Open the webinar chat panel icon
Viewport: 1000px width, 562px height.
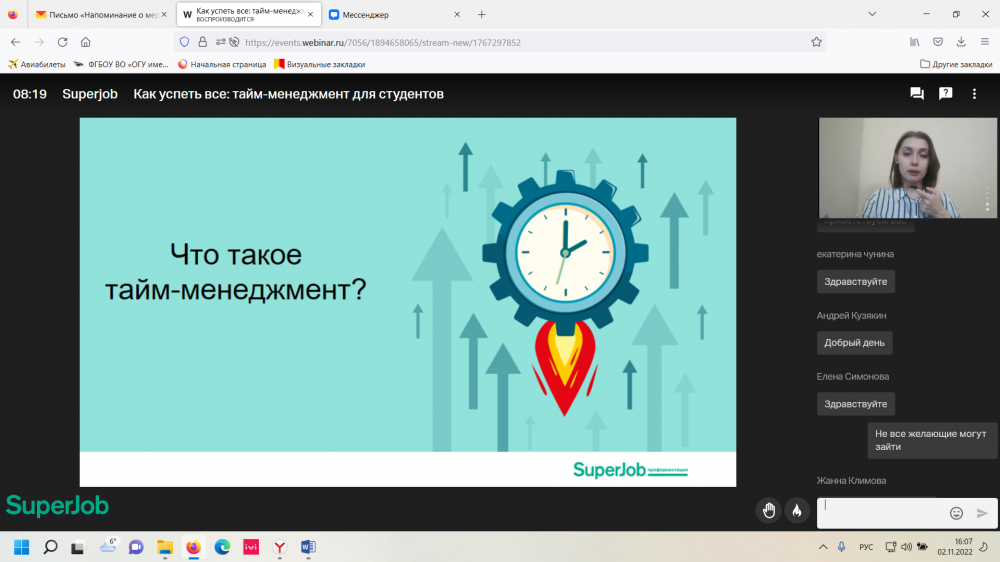coord(917,94)
